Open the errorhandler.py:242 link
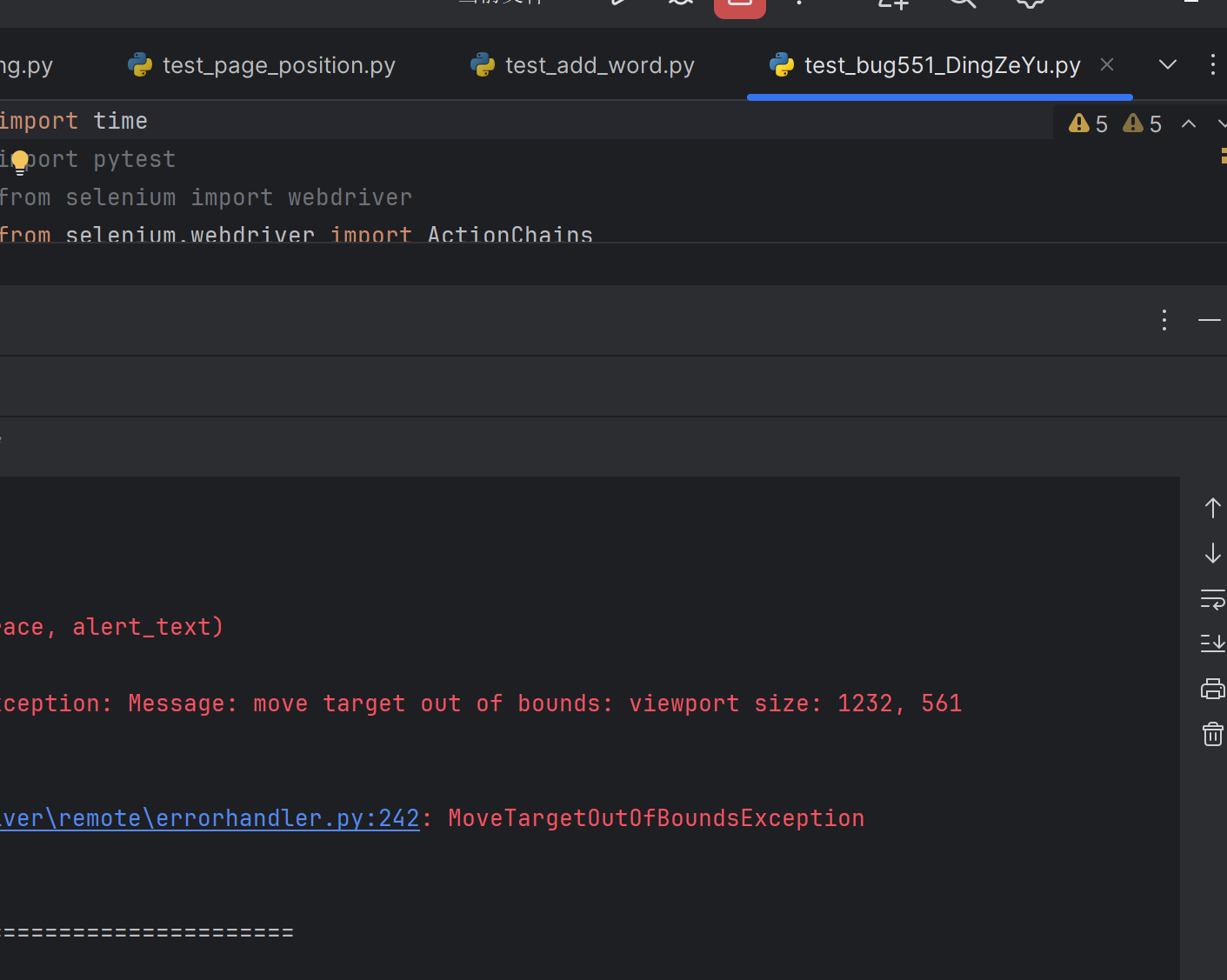Screen dimensions: 1227x980 209,818
